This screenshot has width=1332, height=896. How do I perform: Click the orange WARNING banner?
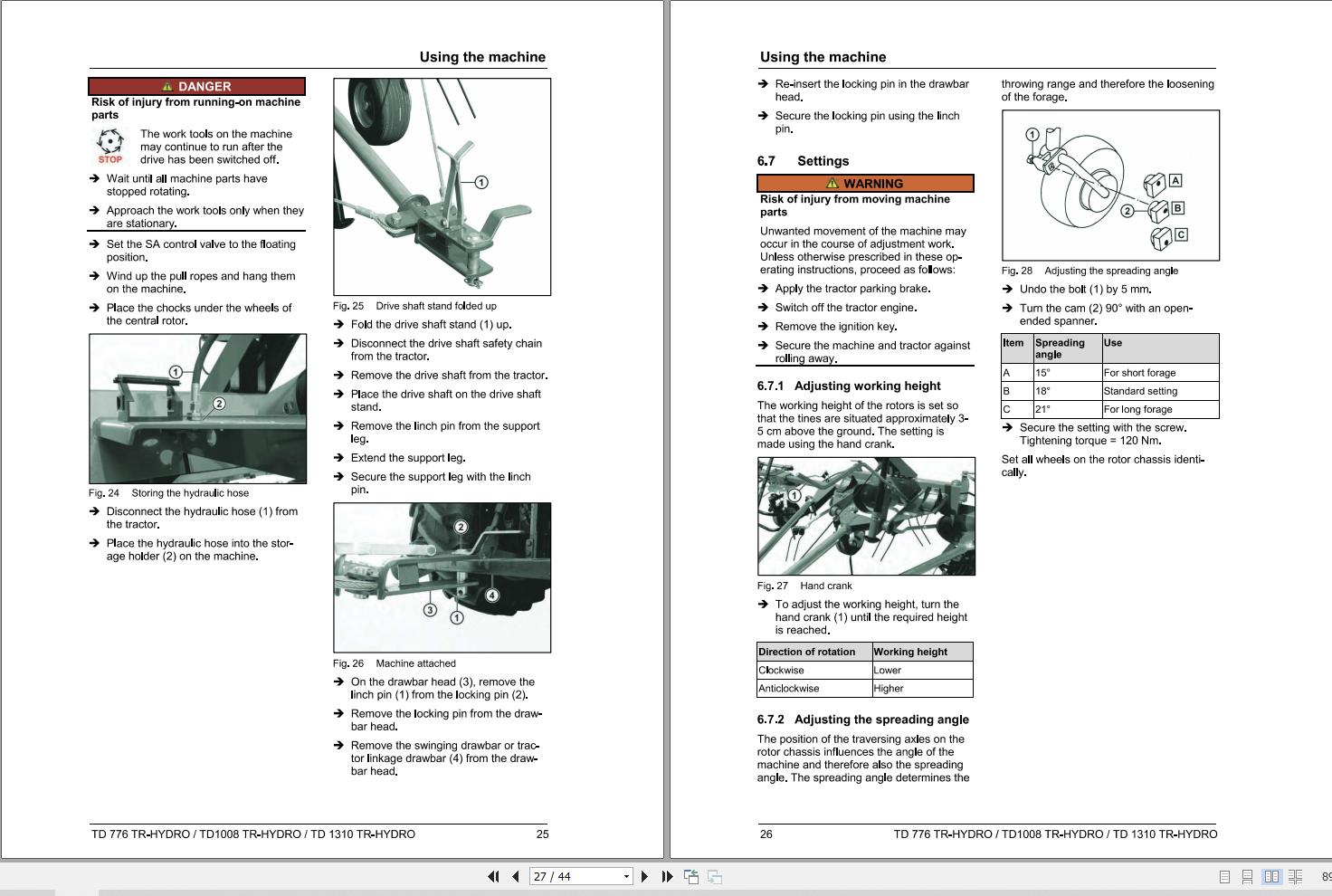pos(865,184)
